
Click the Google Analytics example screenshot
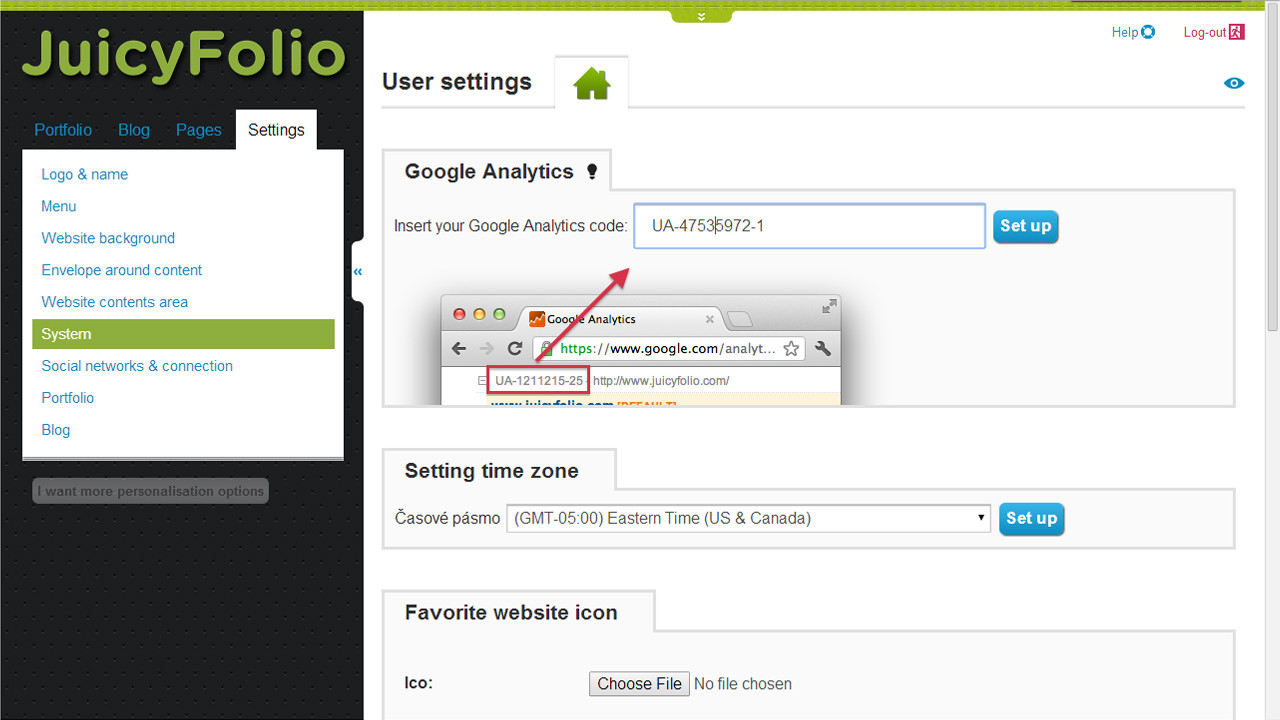click(641, 349)
